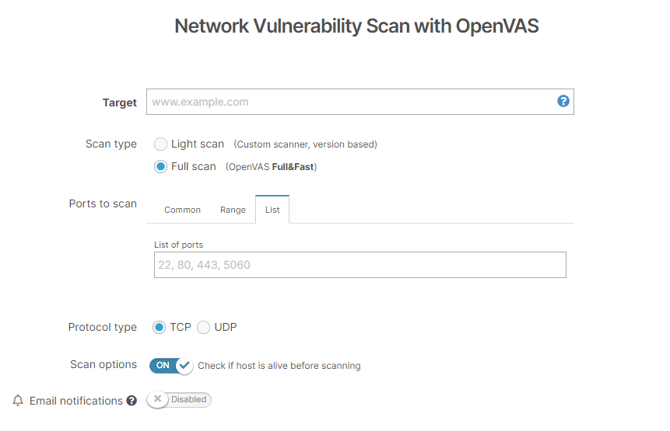The width and height of the screenshot is (670, 431).
Task: Click the 'Check if host is alive' label
Action: pyautogui.click(x=279, y=366)
